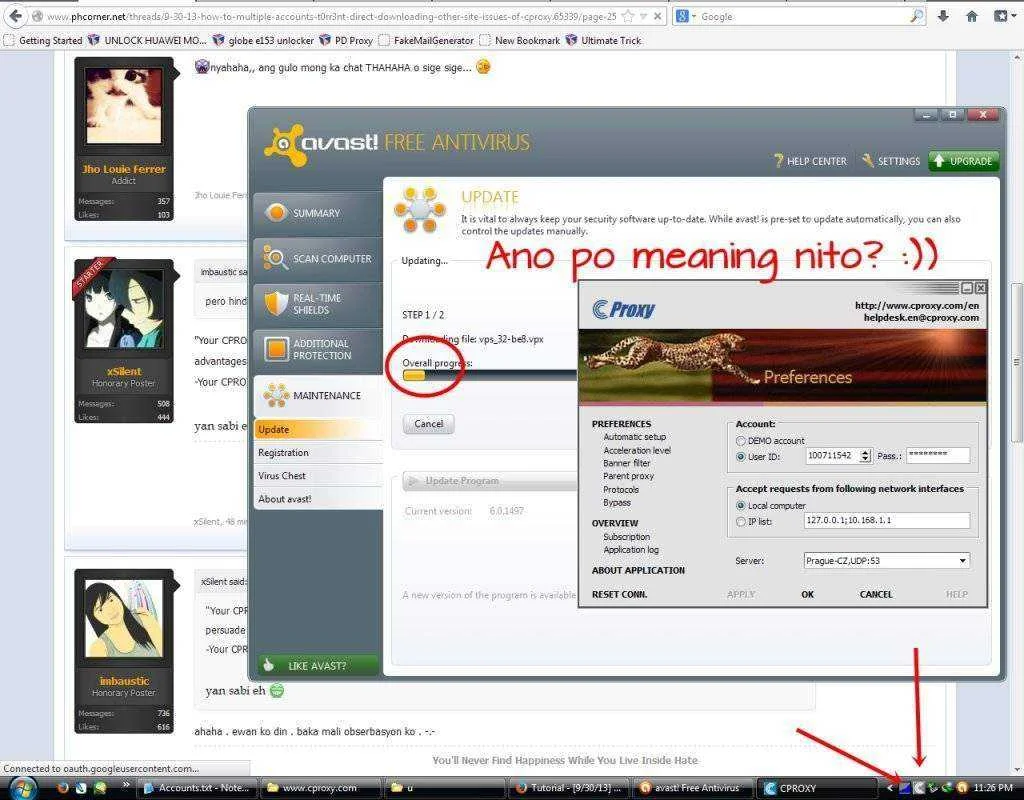Open the imbaustic username link
This screenshot has width=1024, height=800.
124,681
